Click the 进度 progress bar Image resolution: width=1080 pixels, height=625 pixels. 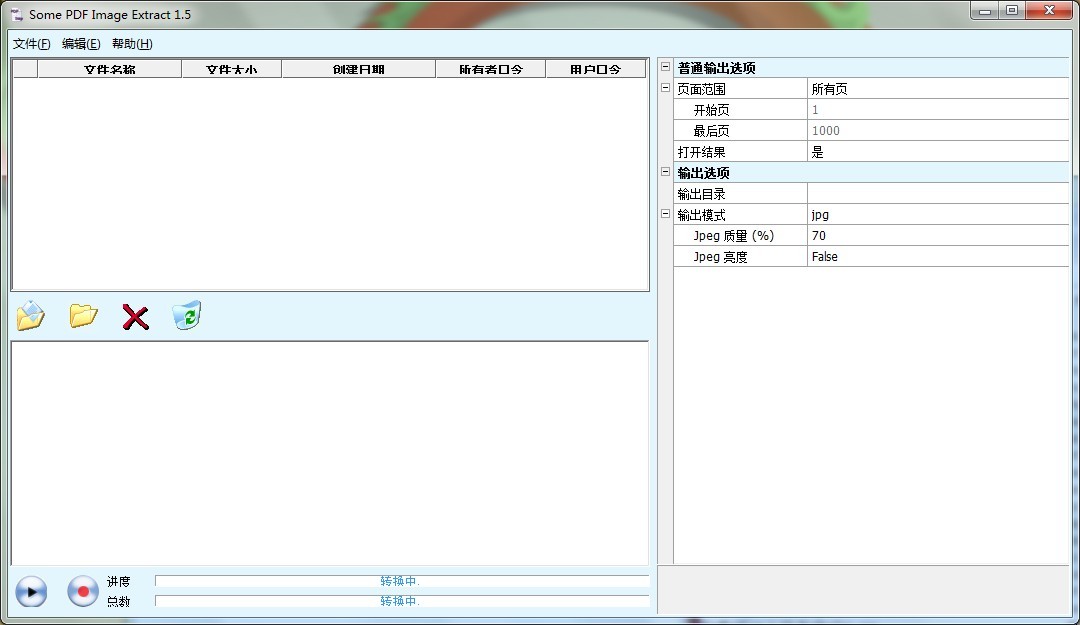click(x=401, y=581)
